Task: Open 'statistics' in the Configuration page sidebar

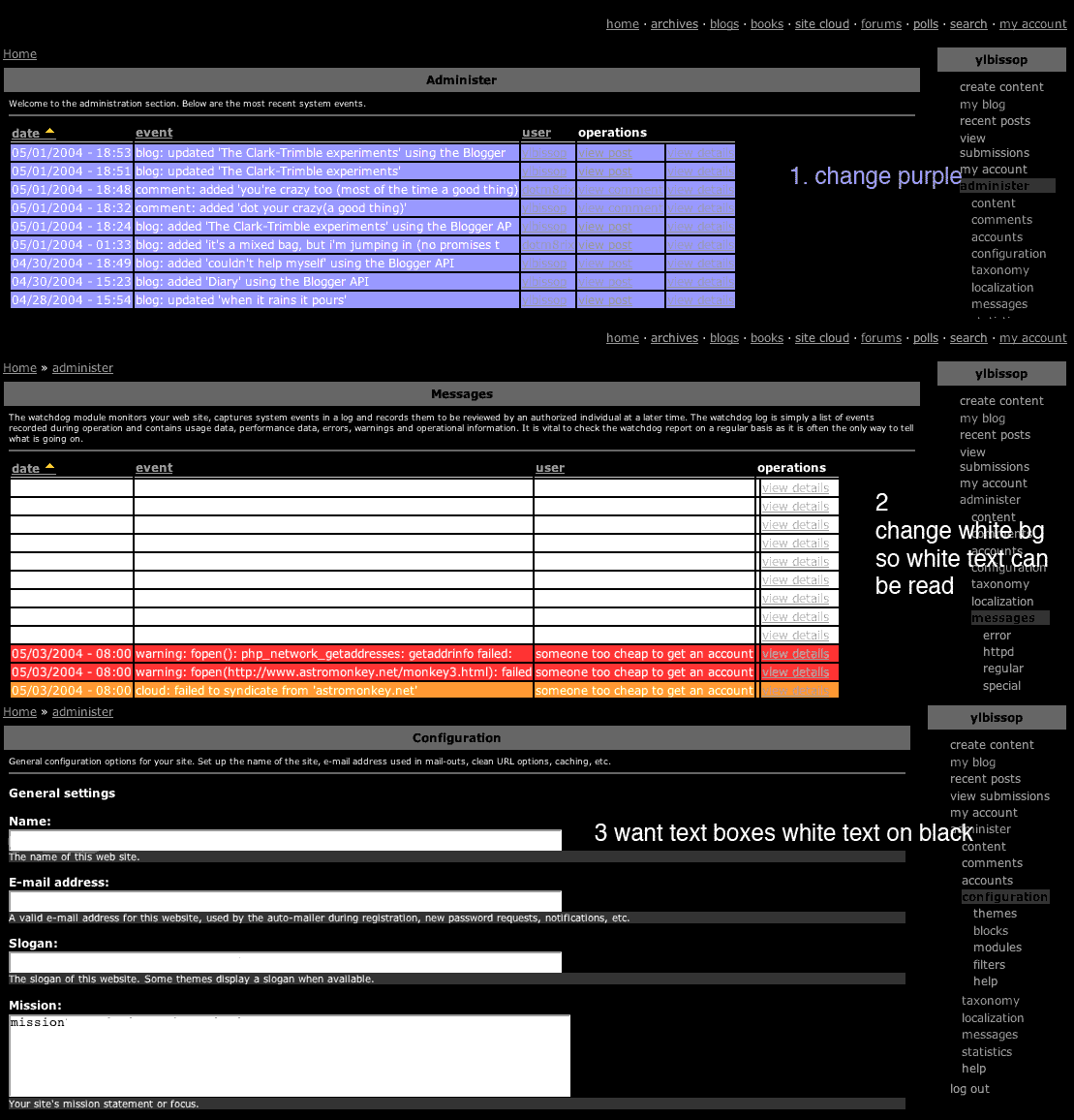Action: pyautogui.click(x=986, y=1052)
